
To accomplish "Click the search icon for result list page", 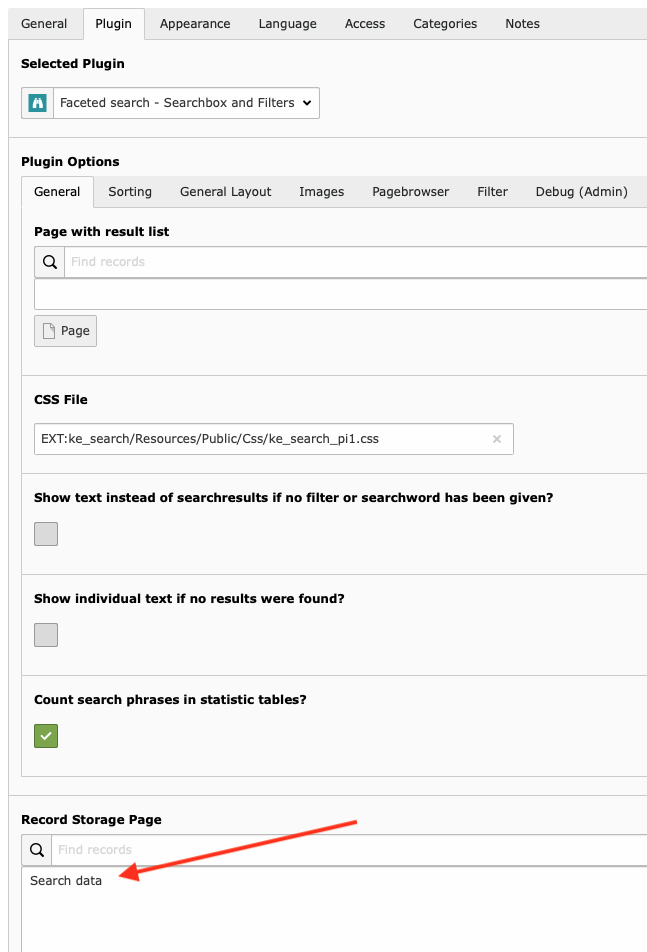I will [x=50, y=262].
